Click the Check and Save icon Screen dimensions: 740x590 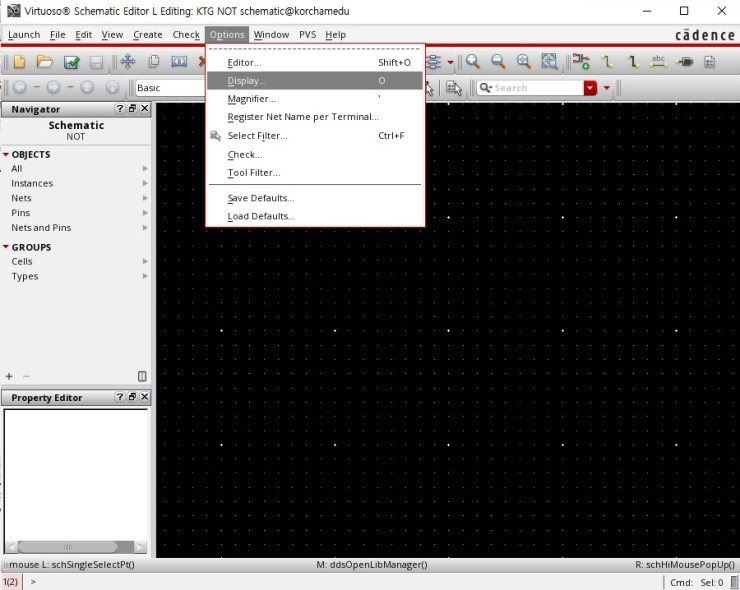(x=71, y=62)
